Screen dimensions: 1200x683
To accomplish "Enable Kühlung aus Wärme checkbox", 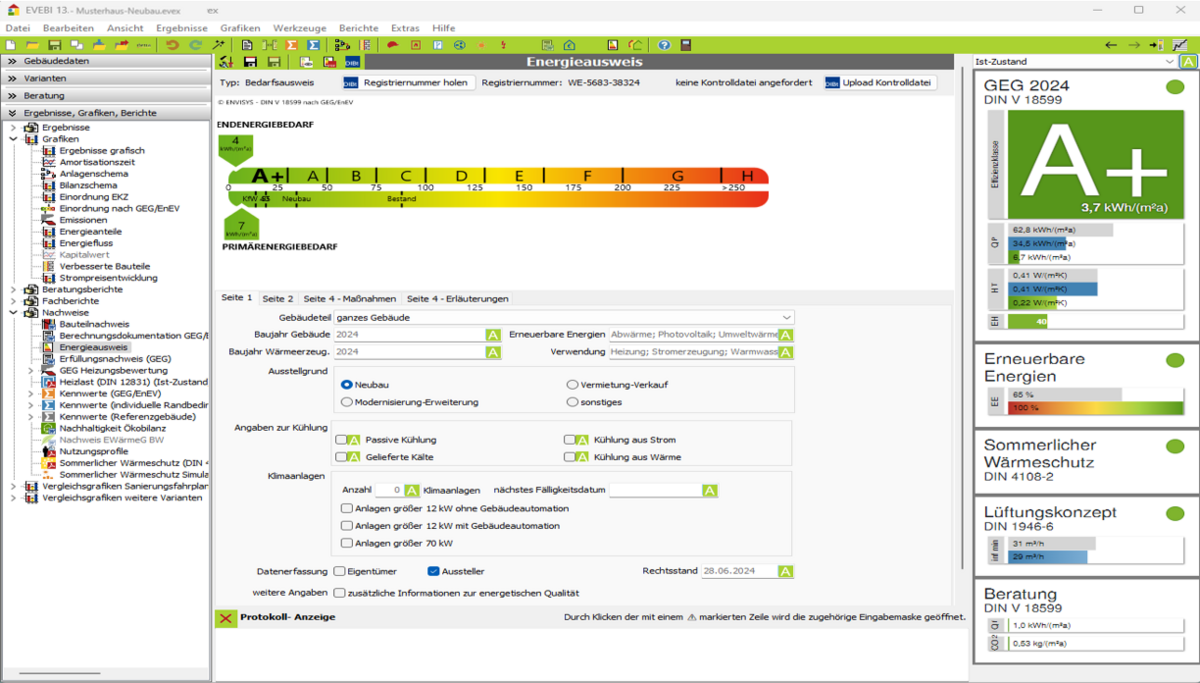I will 570,457.
